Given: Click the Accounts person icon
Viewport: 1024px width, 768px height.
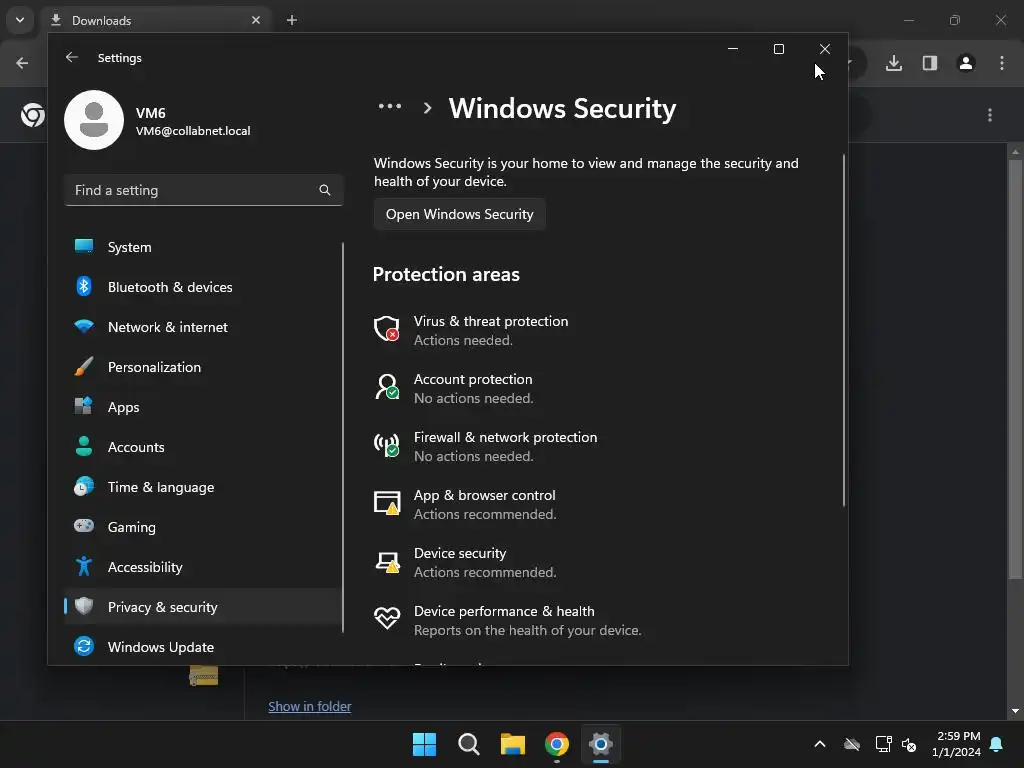Looking at the screenshot, I should pos(84,446).
